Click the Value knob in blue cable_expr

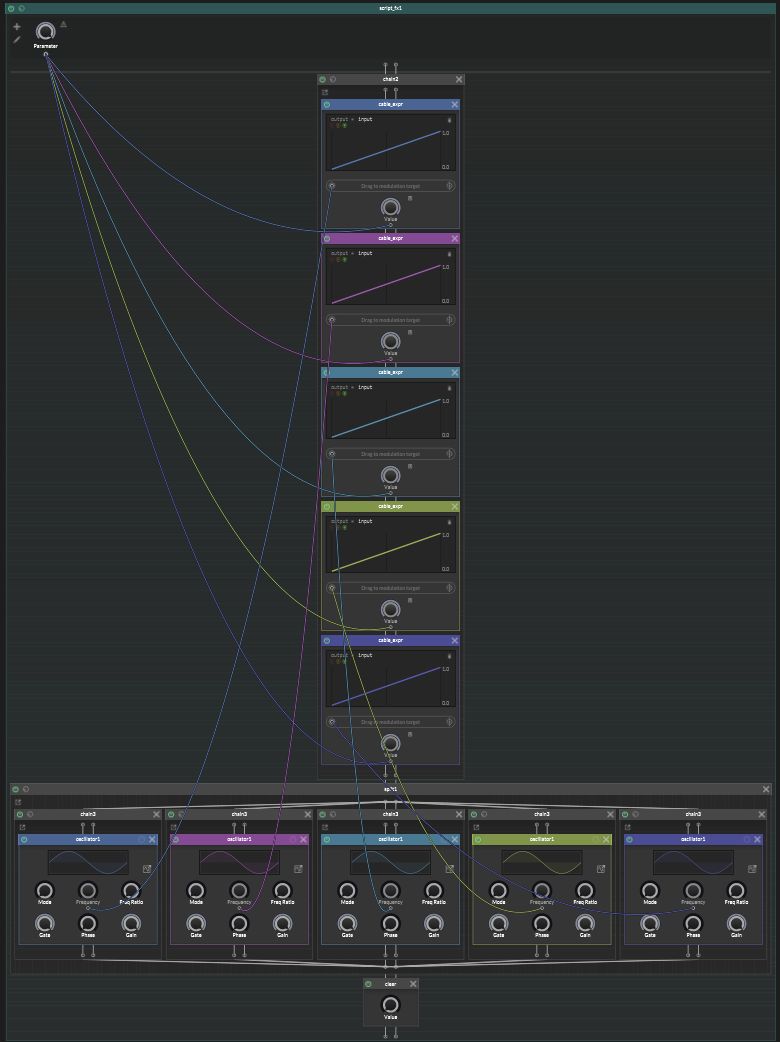391,207
